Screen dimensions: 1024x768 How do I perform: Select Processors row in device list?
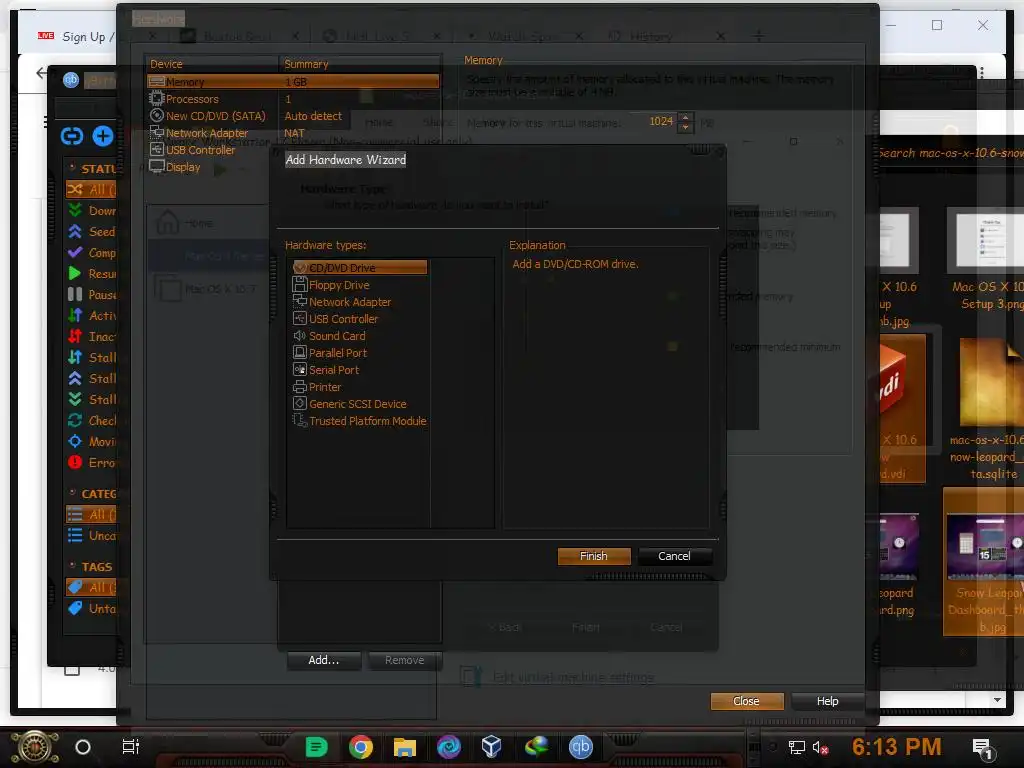(293, 99)
